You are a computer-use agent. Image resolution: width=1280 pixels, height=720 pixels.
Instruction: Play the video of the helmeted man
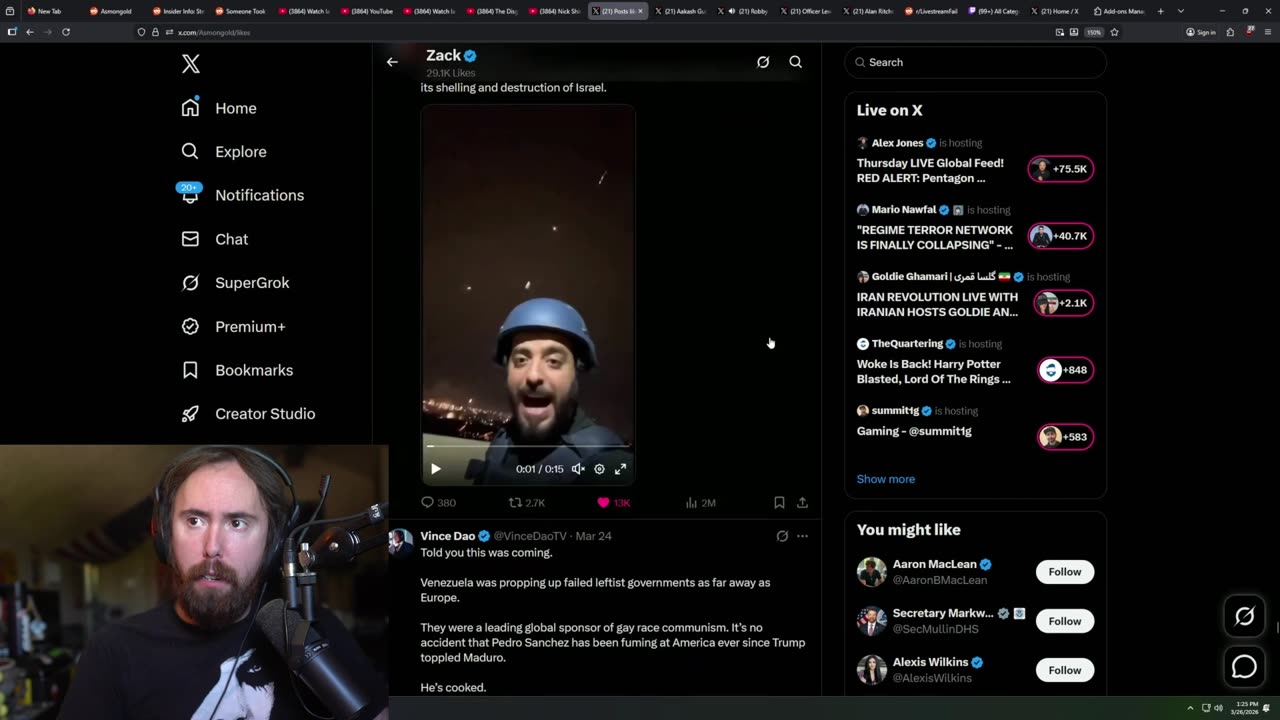coord(436,469)
